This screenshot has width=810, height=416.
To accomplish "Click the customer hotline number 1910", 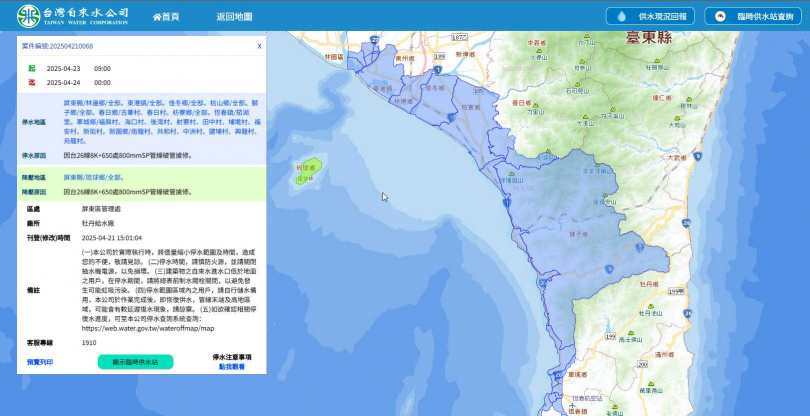I will 89,343.
